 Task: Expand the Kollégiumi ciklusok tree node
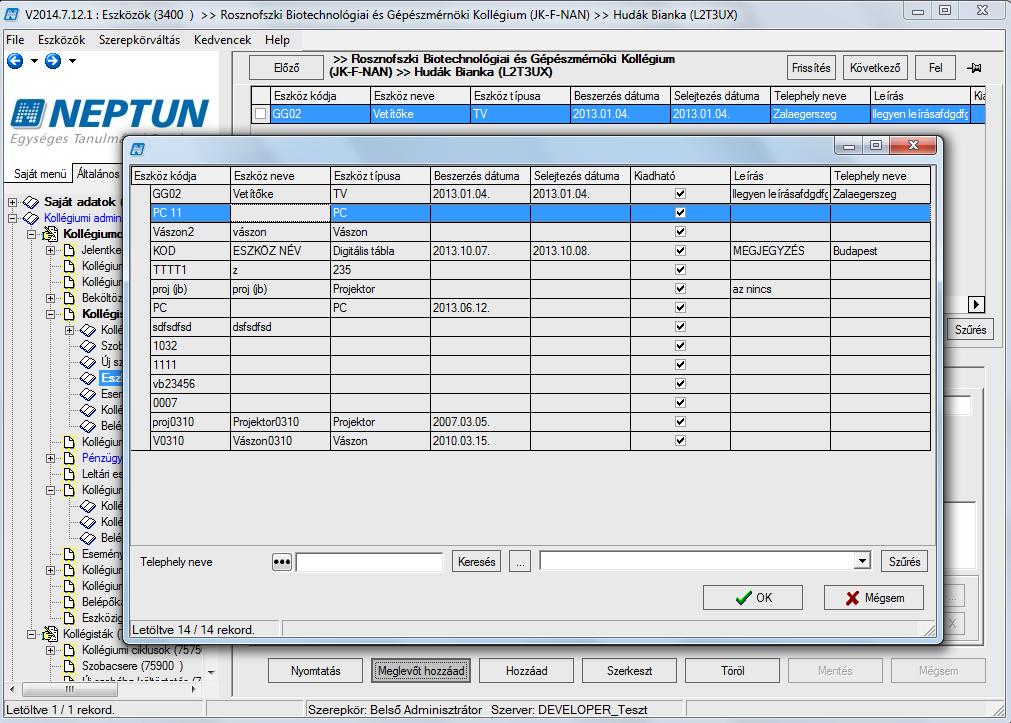coord(50,650)
